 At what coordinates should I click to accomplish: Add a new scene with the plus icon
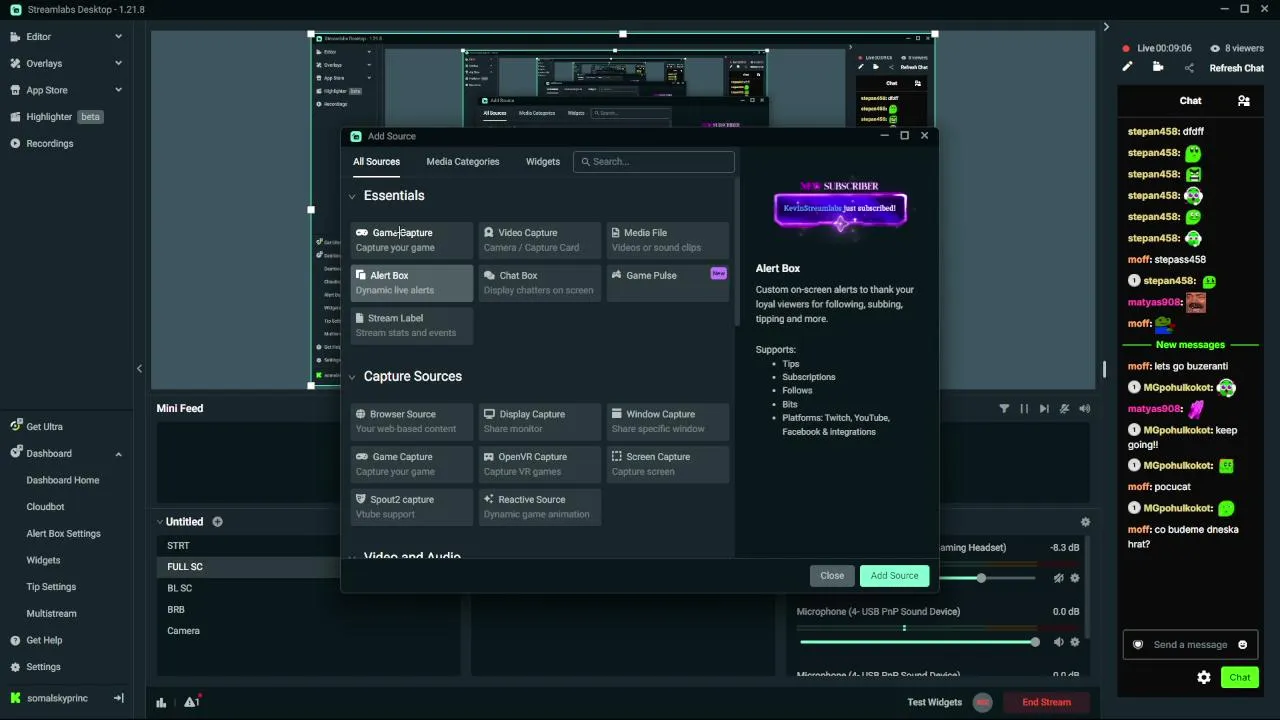pyautogui.click(x=217, y=521)
